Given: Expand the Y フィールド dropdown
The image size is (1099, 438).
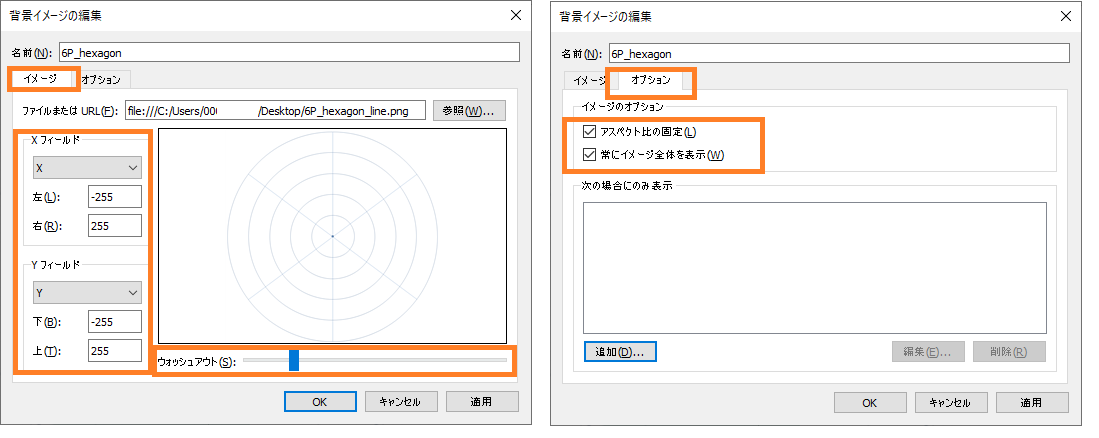Looking at the screenshot, I should [87, 292].
